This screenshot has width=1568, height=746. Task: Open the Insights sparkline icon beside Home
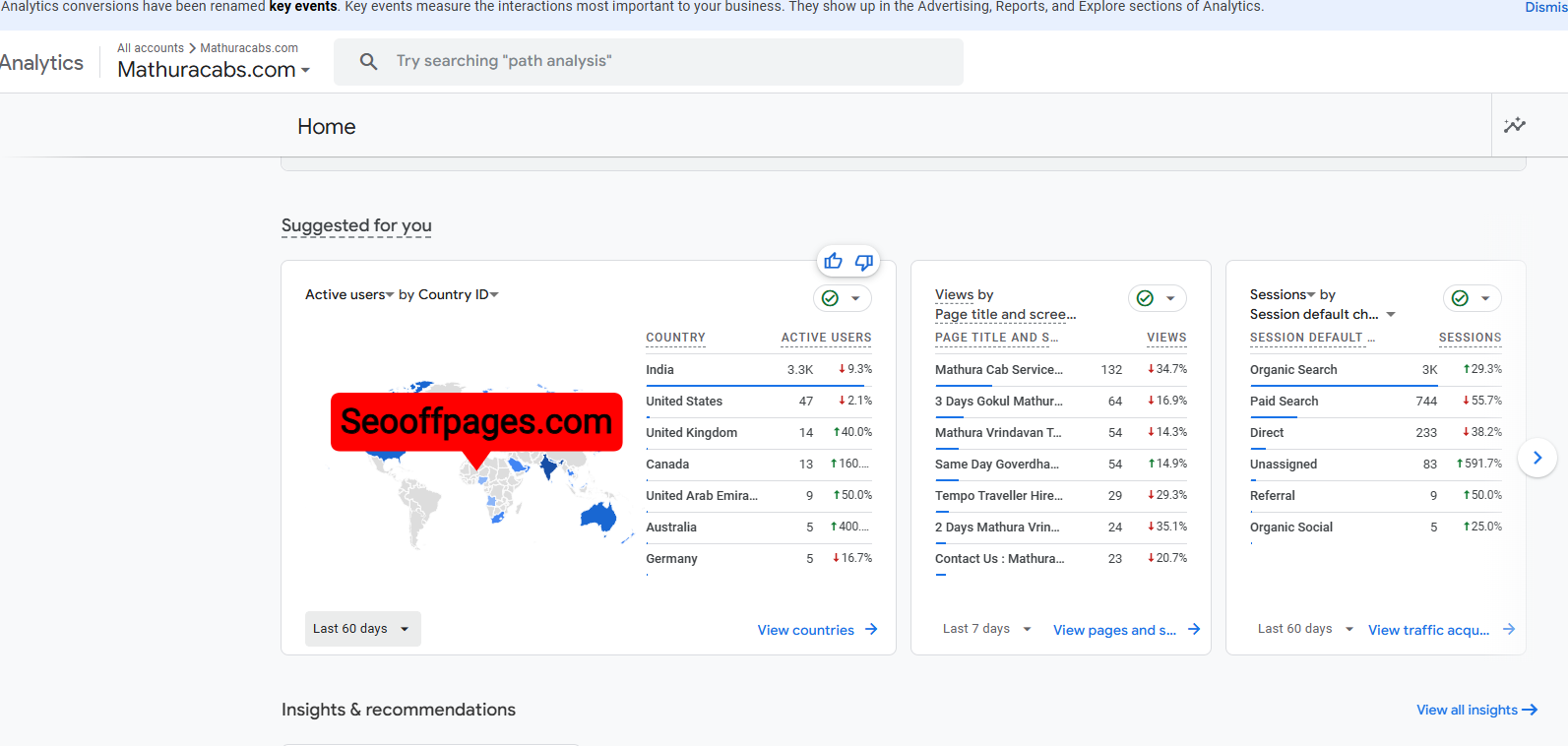[1514, 125]
